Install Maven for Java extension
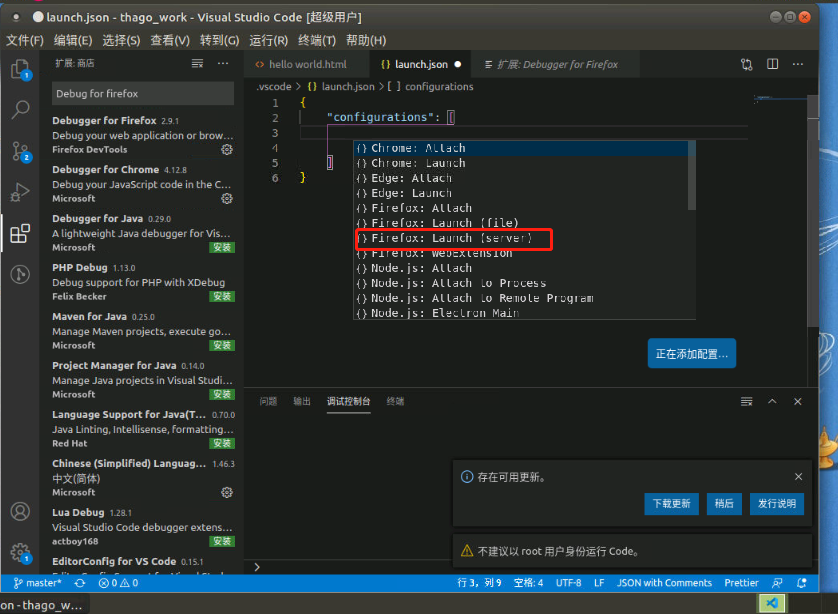 tap(222, 346)
